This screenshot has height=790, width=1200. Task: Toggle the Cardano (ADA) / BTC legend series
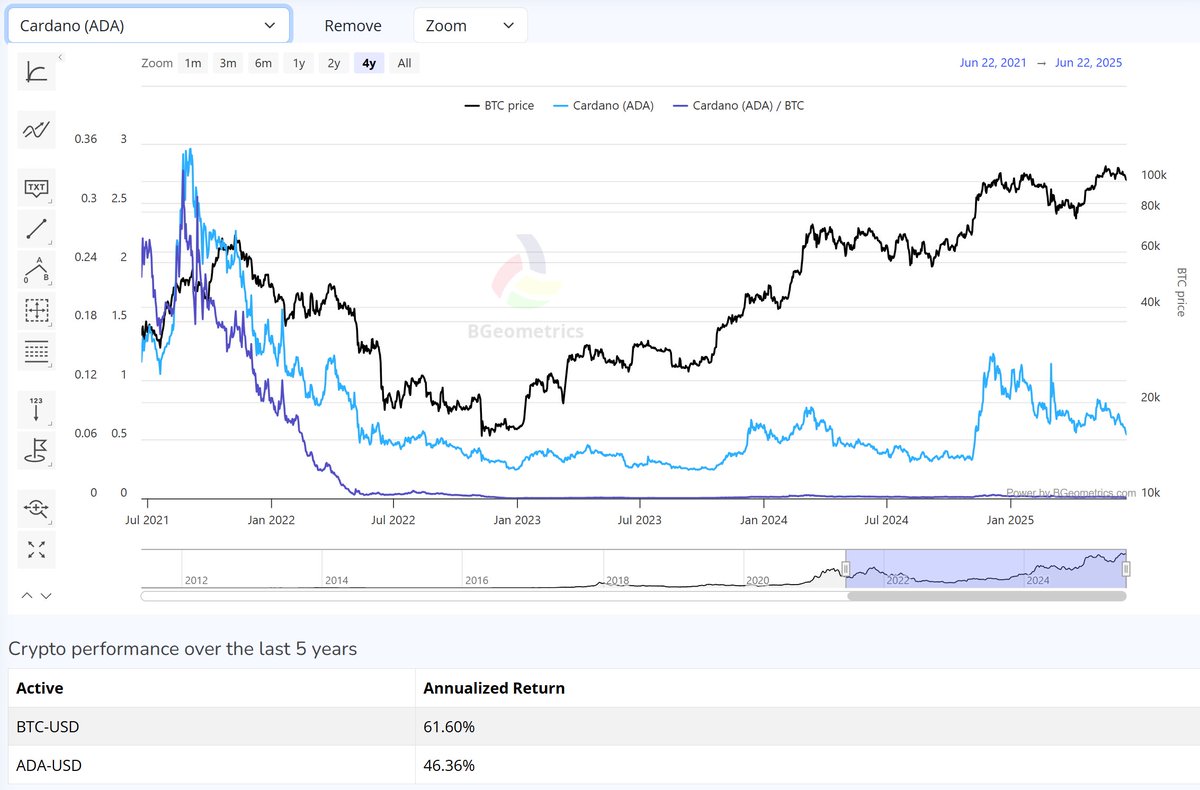[738, 105]
